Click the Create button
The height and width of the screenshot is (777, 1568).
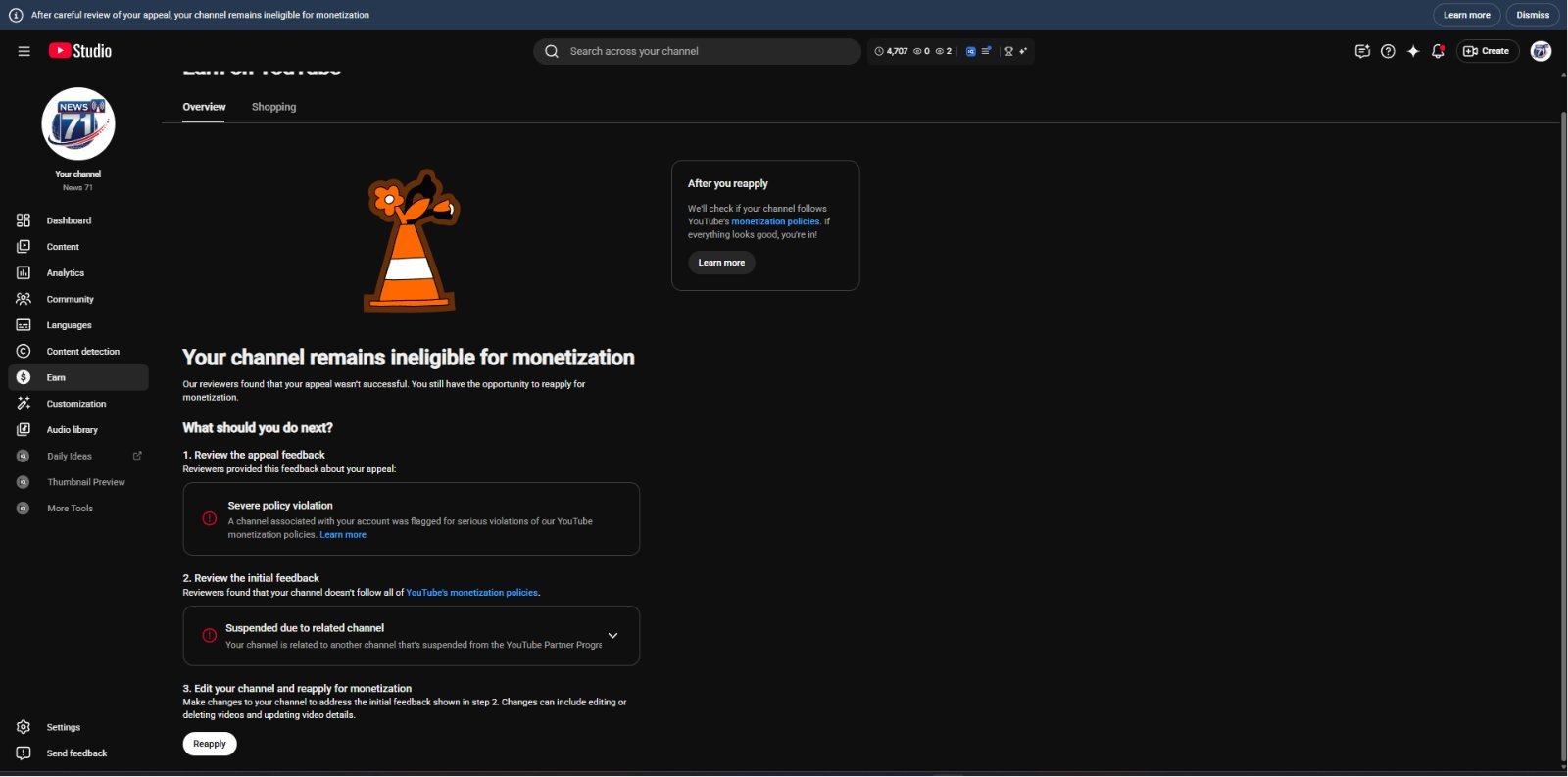click(1487, 51)
